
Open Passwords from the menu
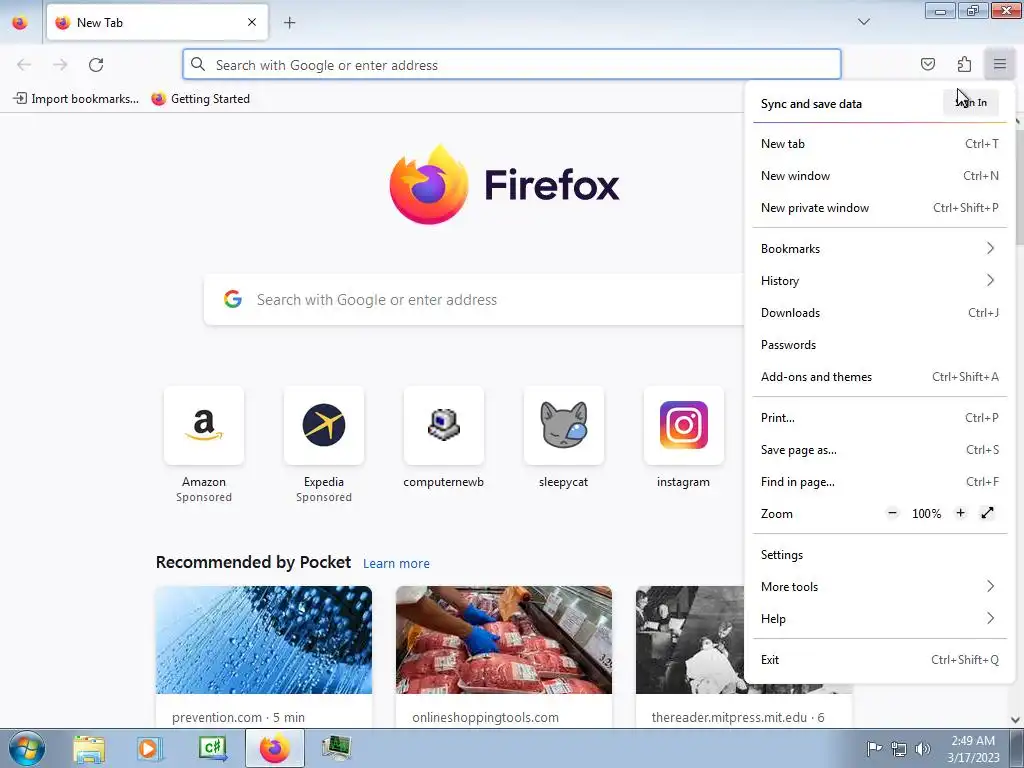pos(880,345)
